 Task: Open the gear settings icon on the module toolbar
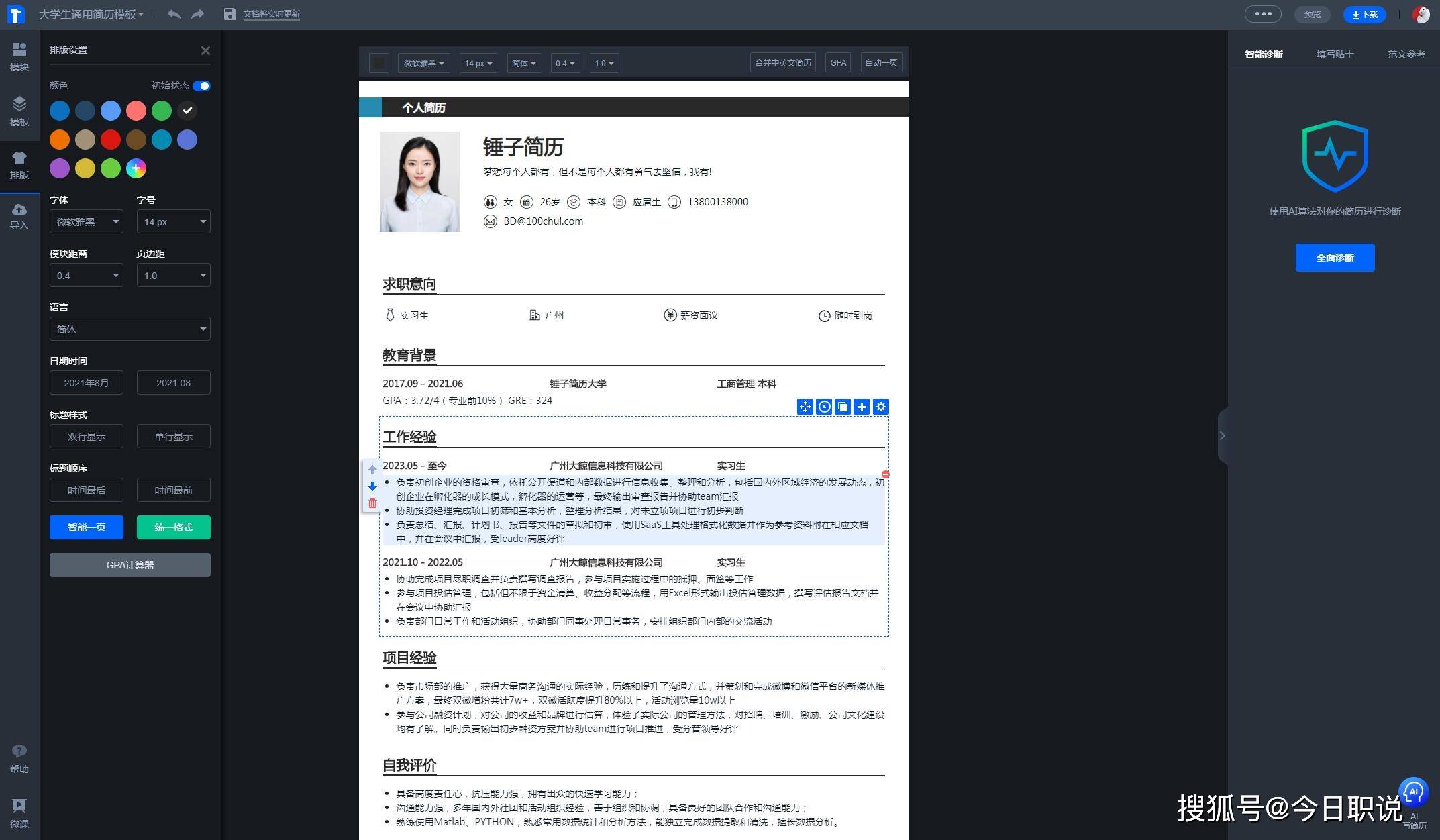click(x=880, y=406)
